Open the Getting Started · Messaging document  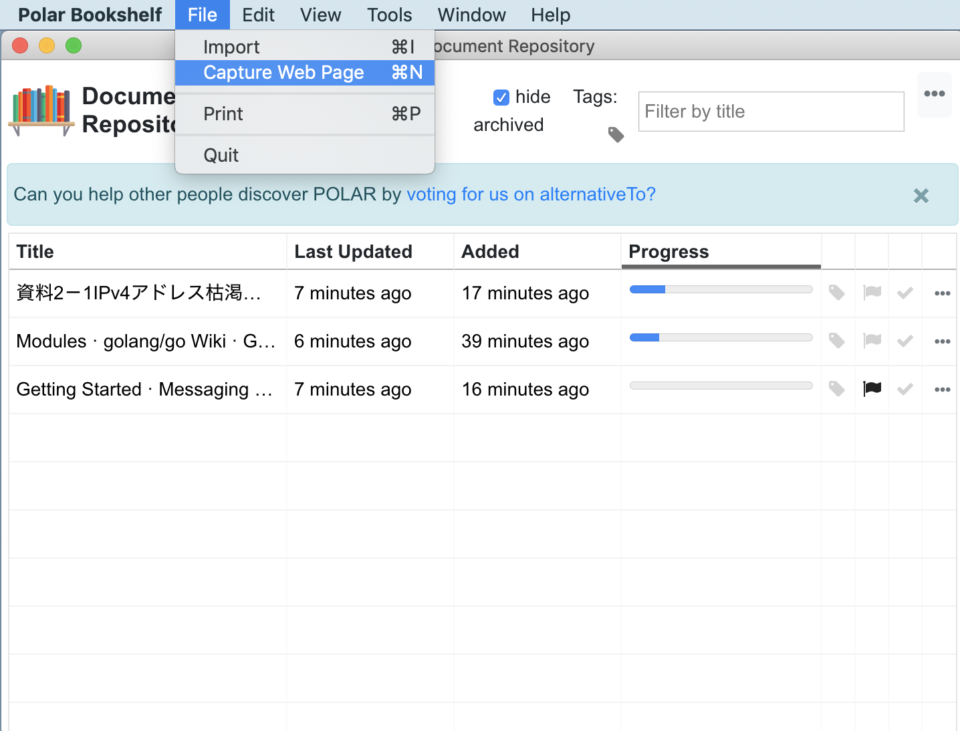point(144,389)
